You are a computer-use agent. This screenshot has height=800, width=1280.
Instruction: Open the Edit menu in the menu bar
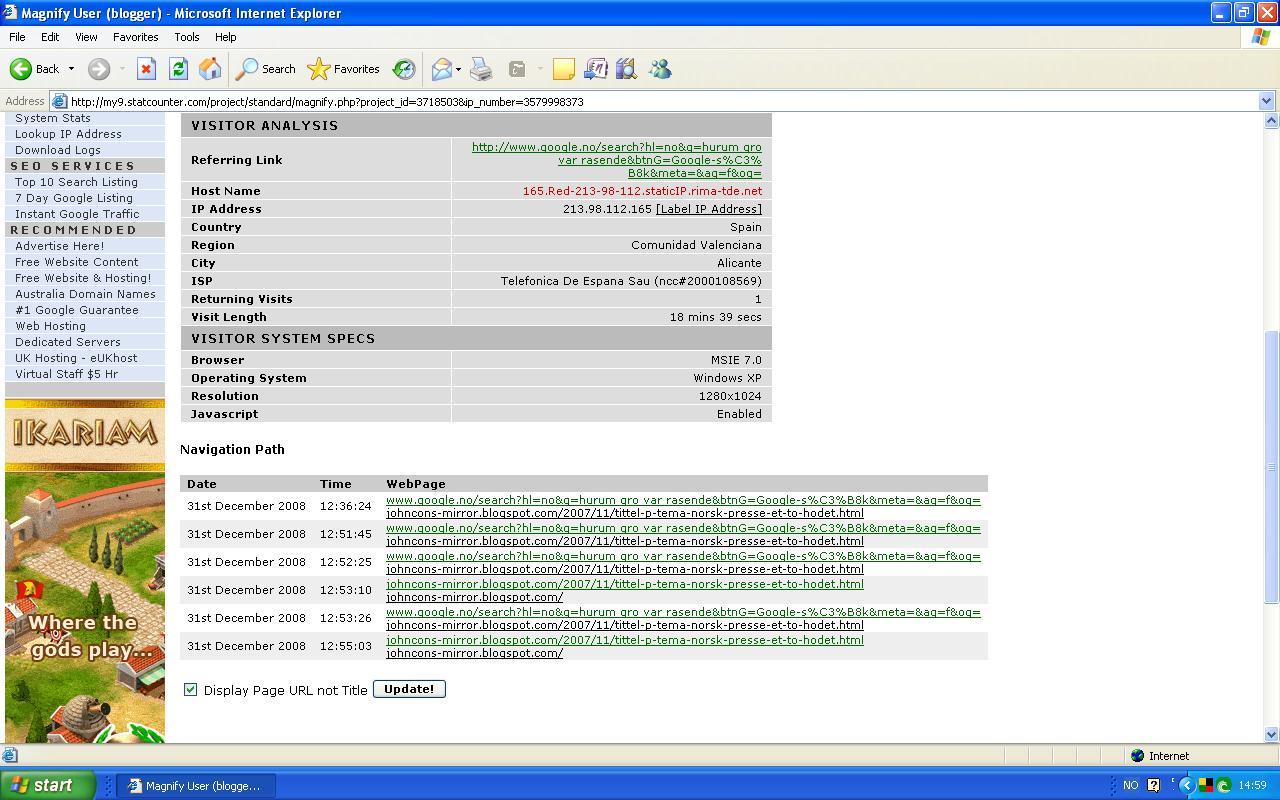coord(50,37)
